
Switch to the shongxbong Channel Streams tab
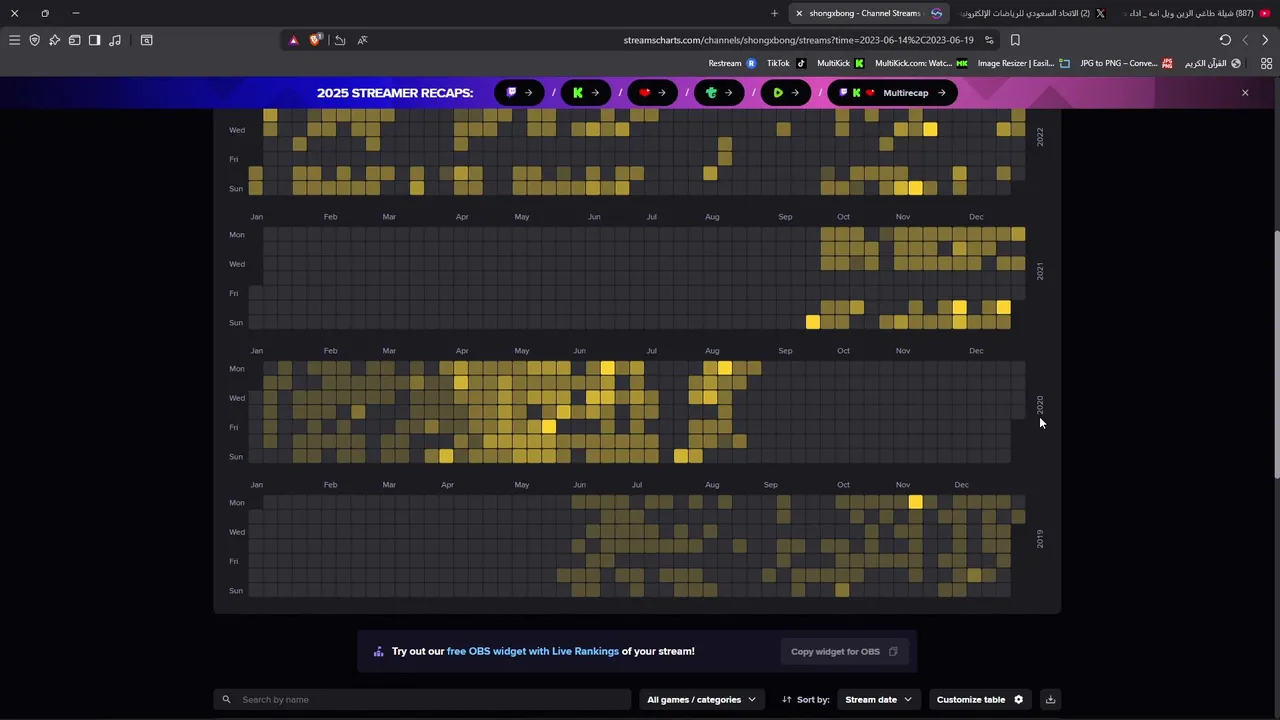click(868, 13)
